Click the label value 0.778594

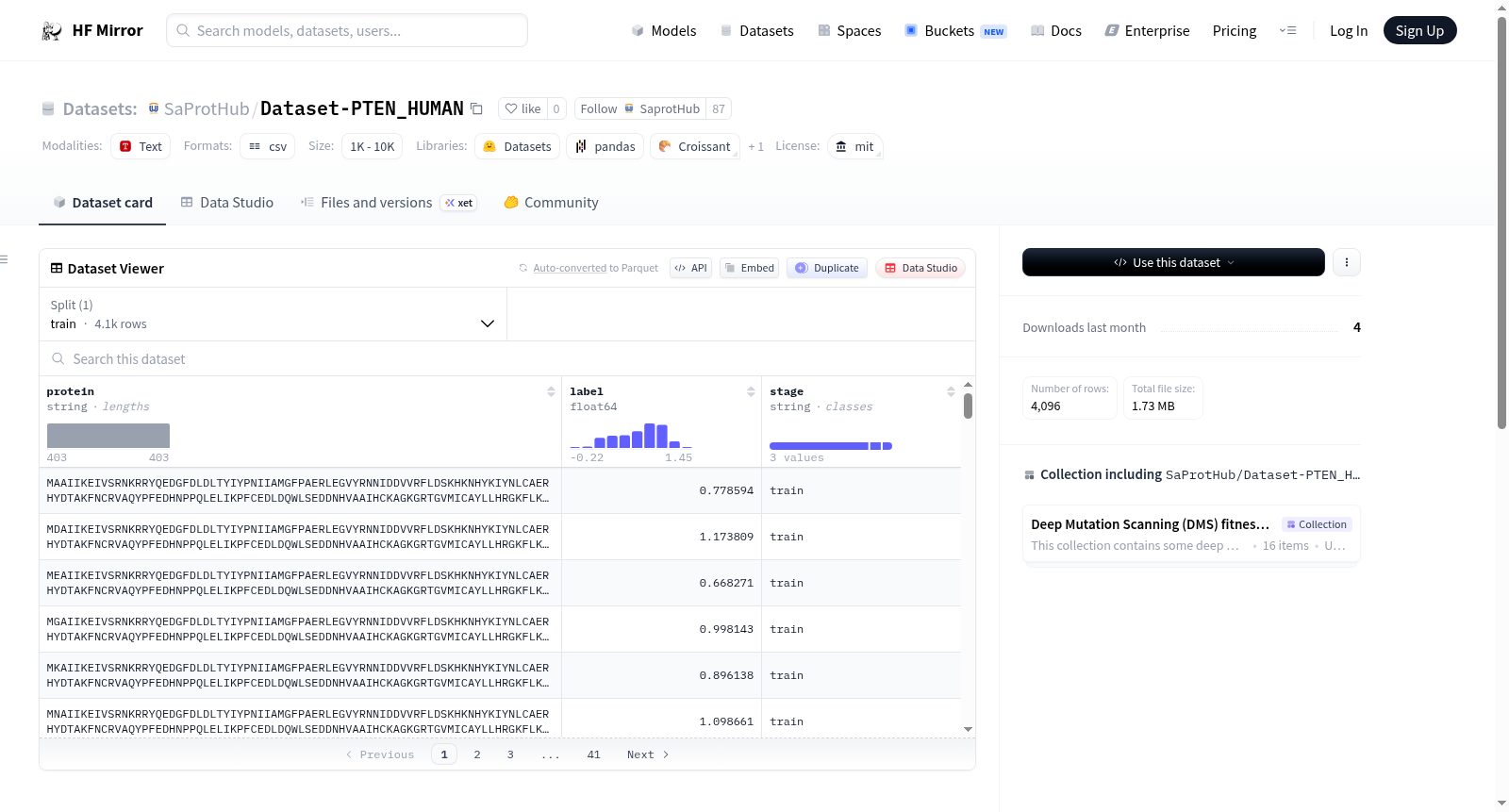pos(726,491)
